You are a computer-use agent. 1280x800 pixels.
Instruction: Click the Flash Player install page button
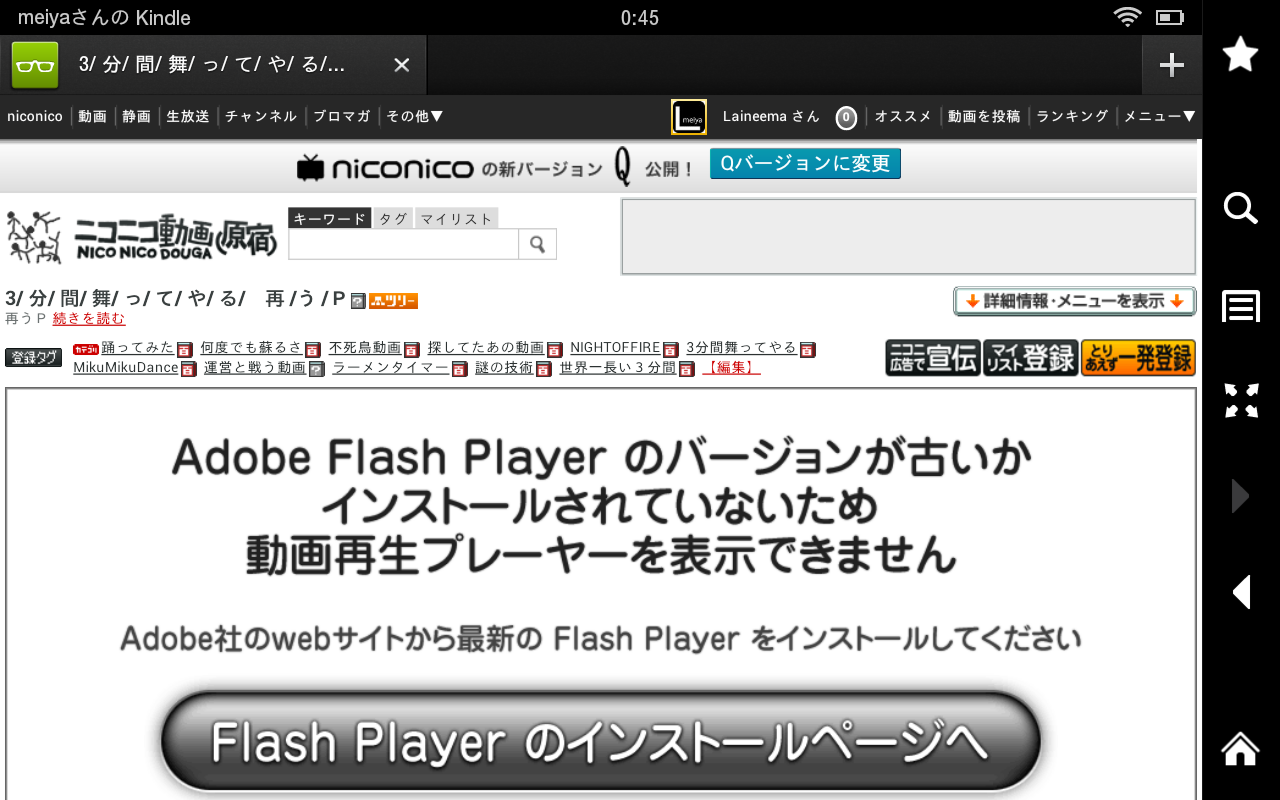click(600, 741)
